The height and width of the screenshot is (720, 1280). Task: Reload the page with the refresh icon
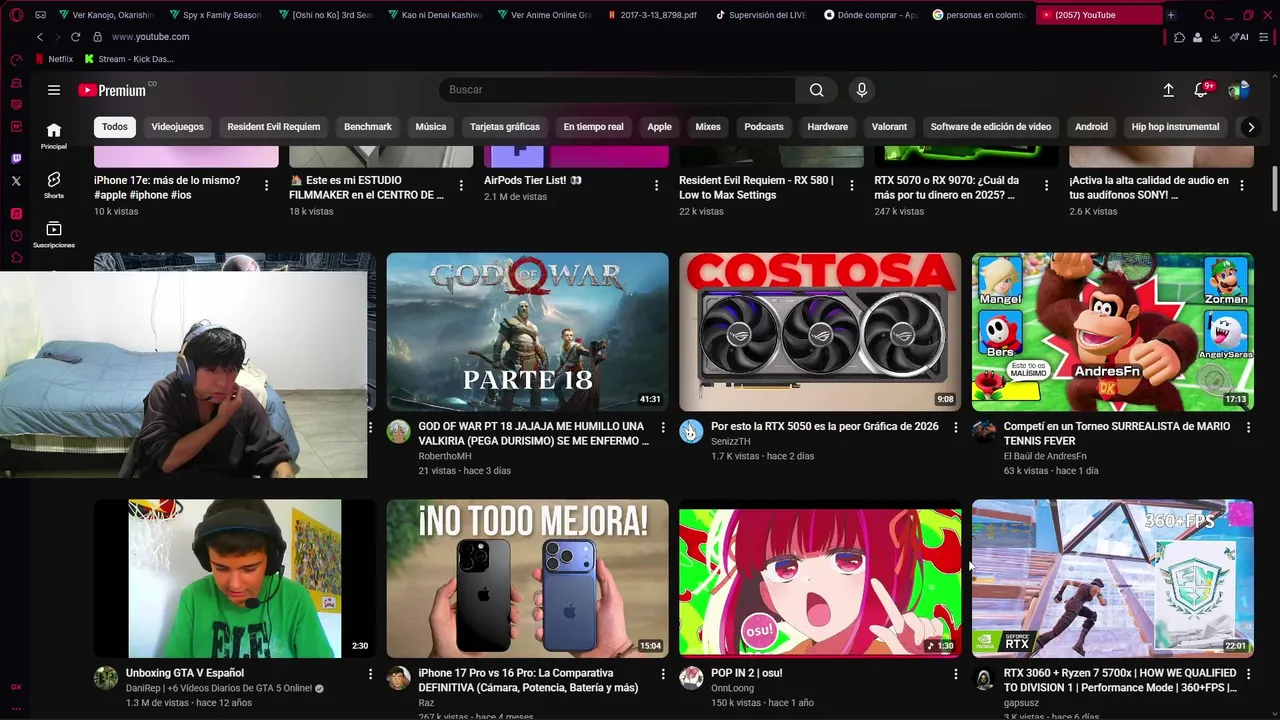click(75, 37)
